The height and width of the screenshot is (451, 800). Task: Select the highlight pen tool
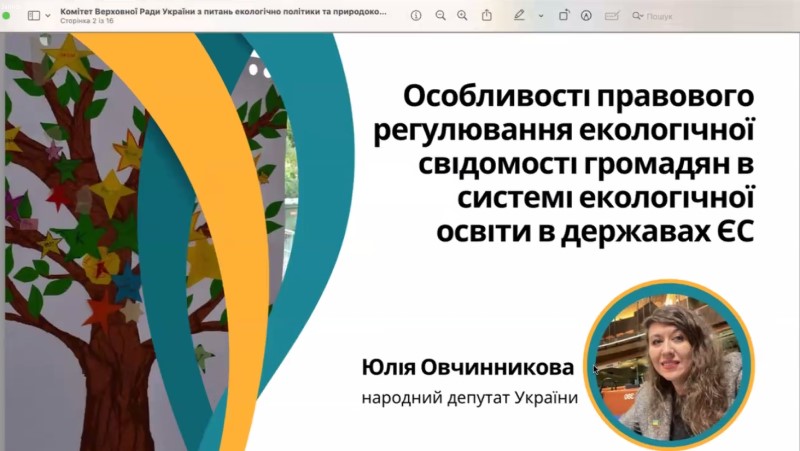point(519,15)
